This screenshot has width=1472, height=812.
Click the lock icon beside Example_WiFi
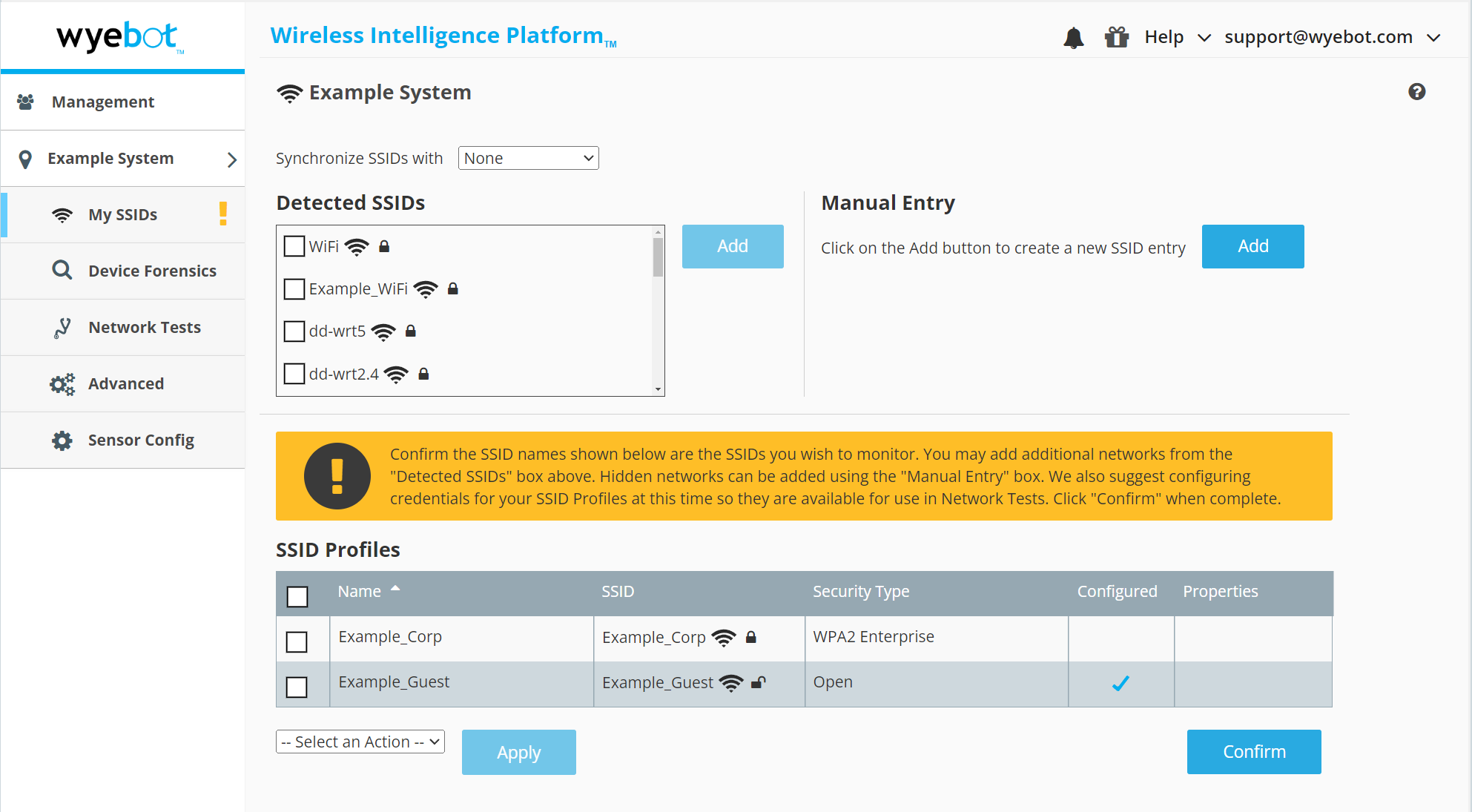point(453,288)
